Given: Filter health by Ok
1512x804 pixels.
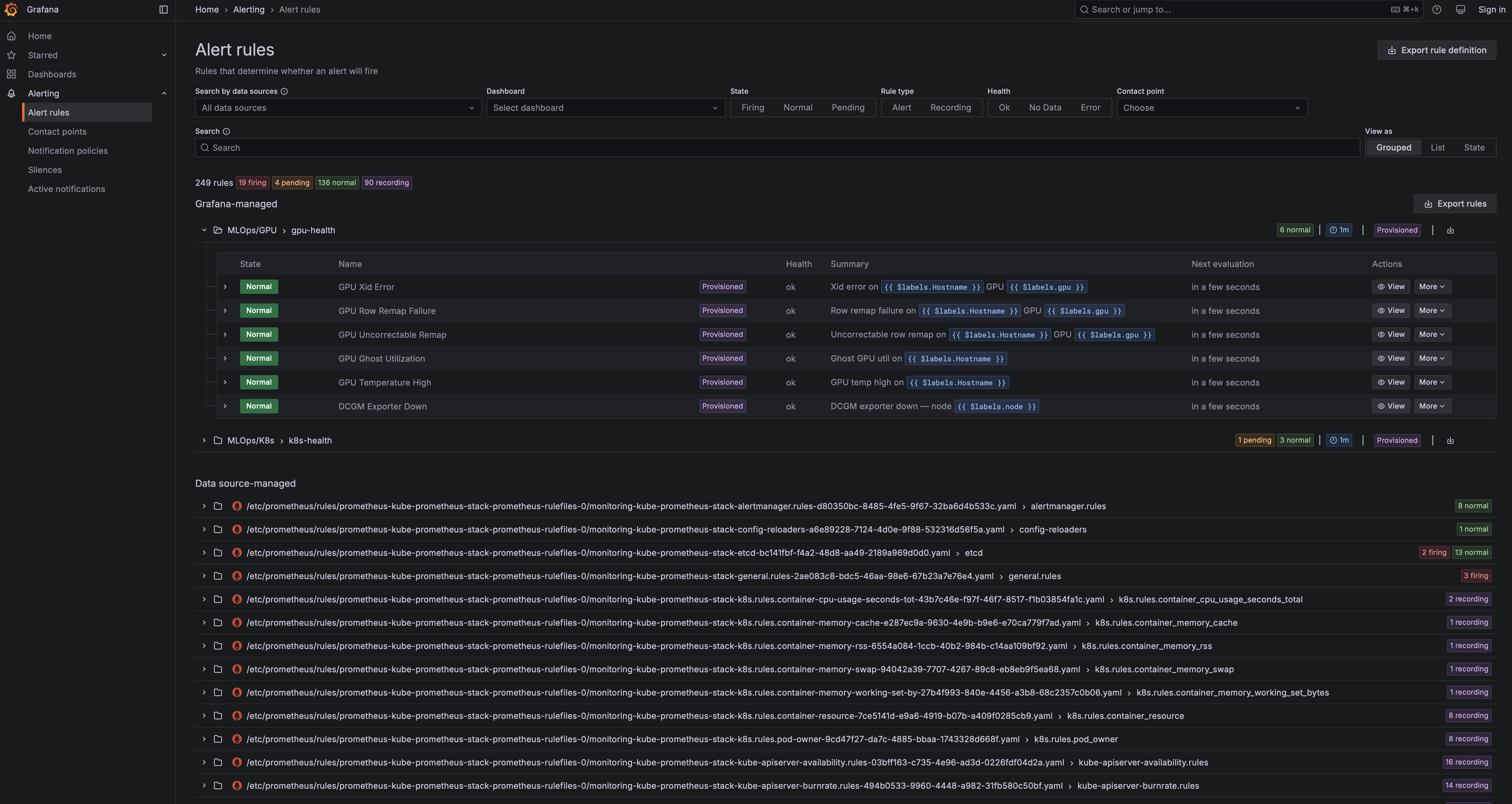Looking at the screenshot, I should point(1004,108).
